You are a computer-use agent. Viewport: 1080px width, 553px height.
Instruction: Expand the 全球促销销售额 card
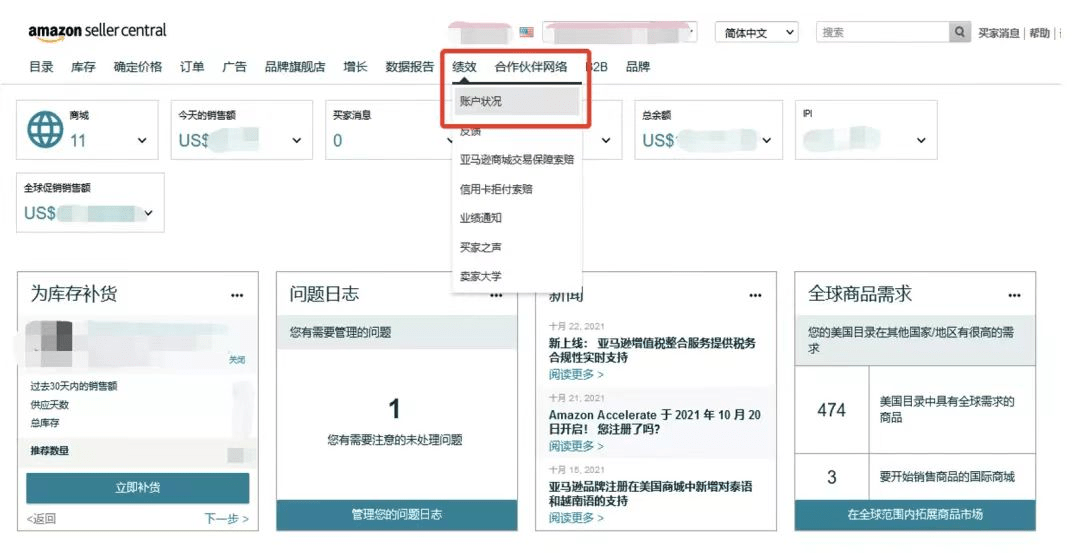pyautogui.click(x=149, y=214)
